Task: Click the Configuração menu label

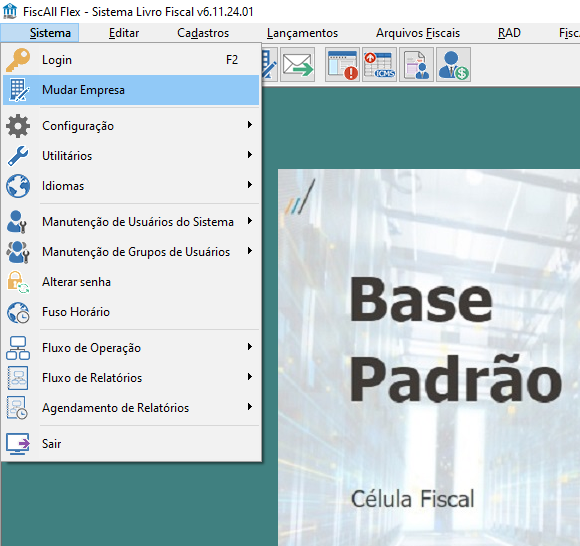Action: (78, 126)
